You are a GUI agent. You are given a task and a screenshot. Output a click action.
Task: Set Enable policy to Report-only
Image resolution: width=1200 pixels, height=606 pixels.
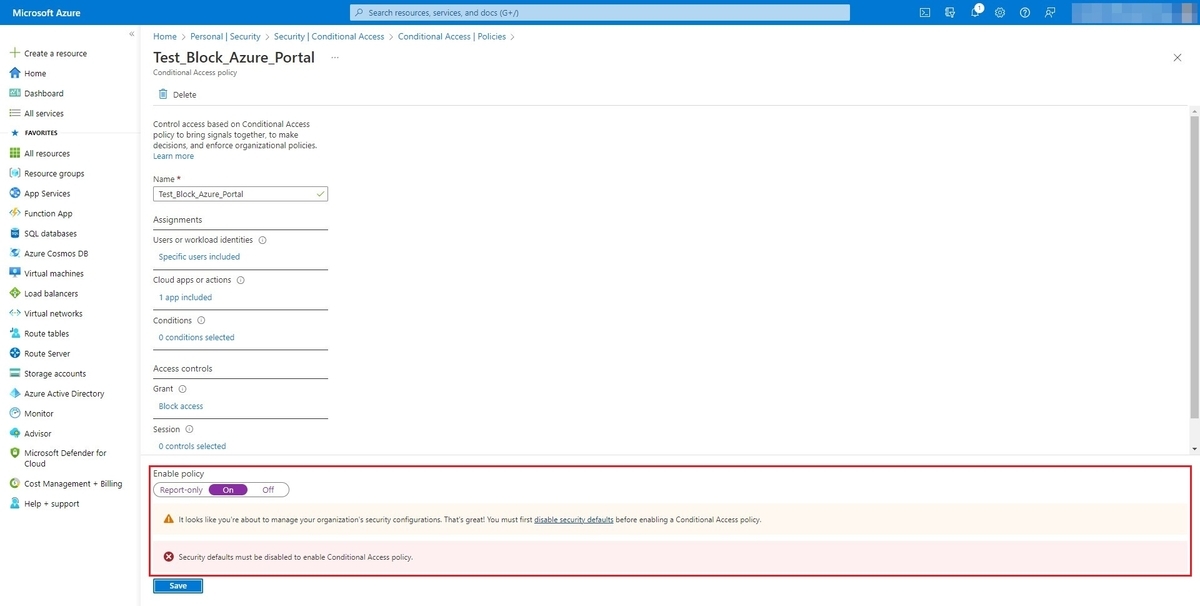point(181,490)
